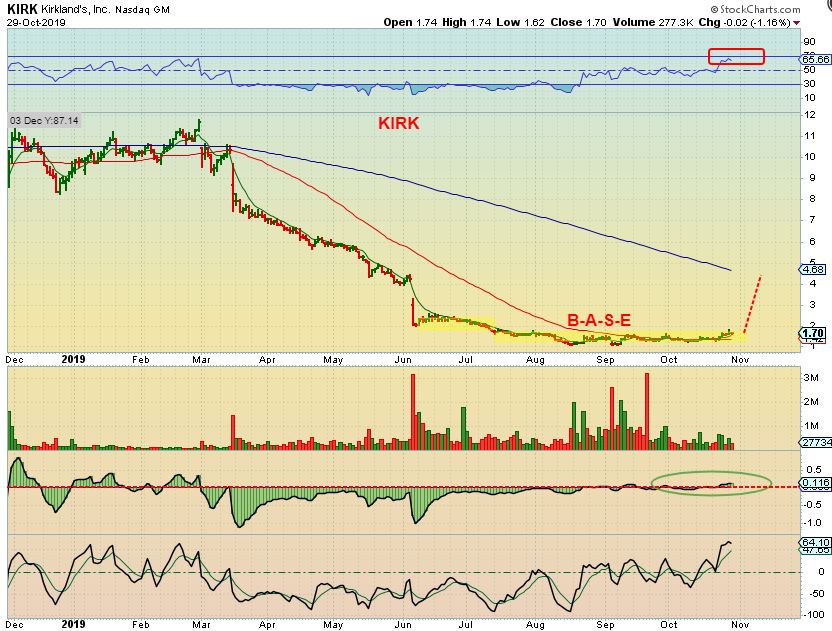This screenshot has width=832, height=631.
Task: Click the 30 level on RSI axis
Action: [809, 84]
